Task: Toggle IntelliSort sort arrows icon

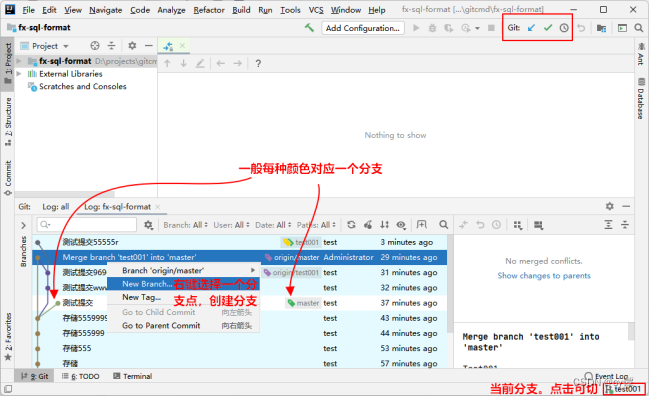Action: [385, 224]
